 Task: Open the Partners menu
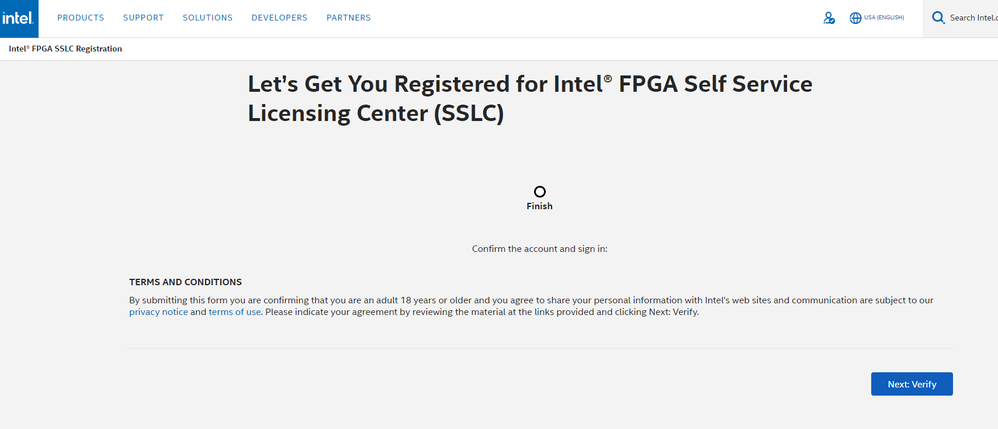click(x=348, y=18)
